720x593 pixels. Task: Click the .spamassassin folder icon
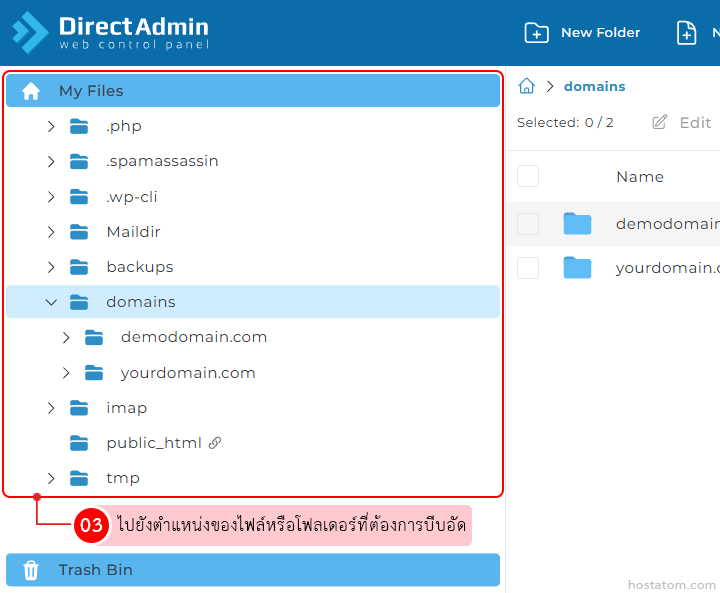[x=79, y=162]
